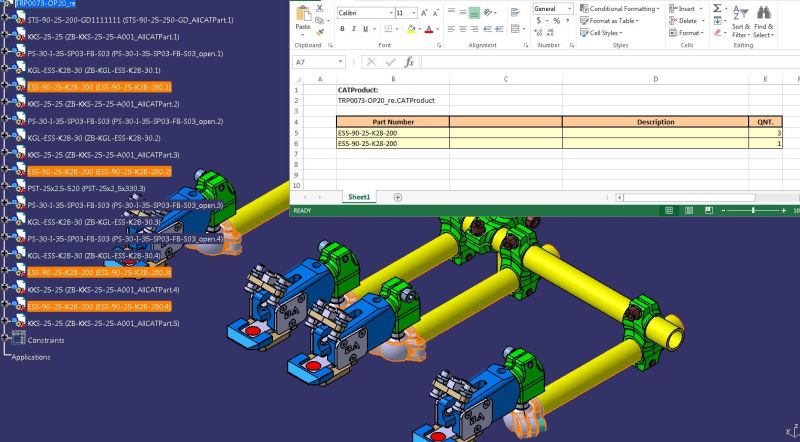
Task: Toggle Align Right in Alignment group
Action: click(474, 29)
